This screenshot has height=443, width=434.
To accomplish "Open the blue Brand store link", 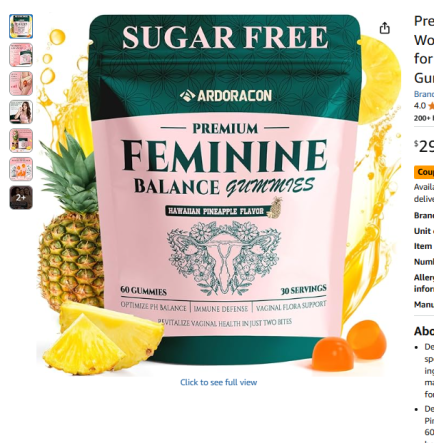I will (424, 94).
